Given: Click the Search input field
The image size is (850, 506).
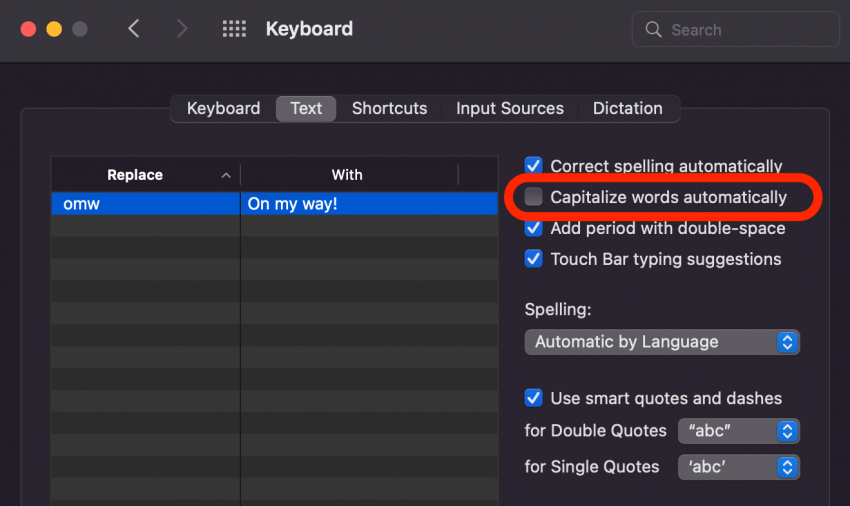Looking at the screenshot, I should pyautogui.click(x=736, y=29).
